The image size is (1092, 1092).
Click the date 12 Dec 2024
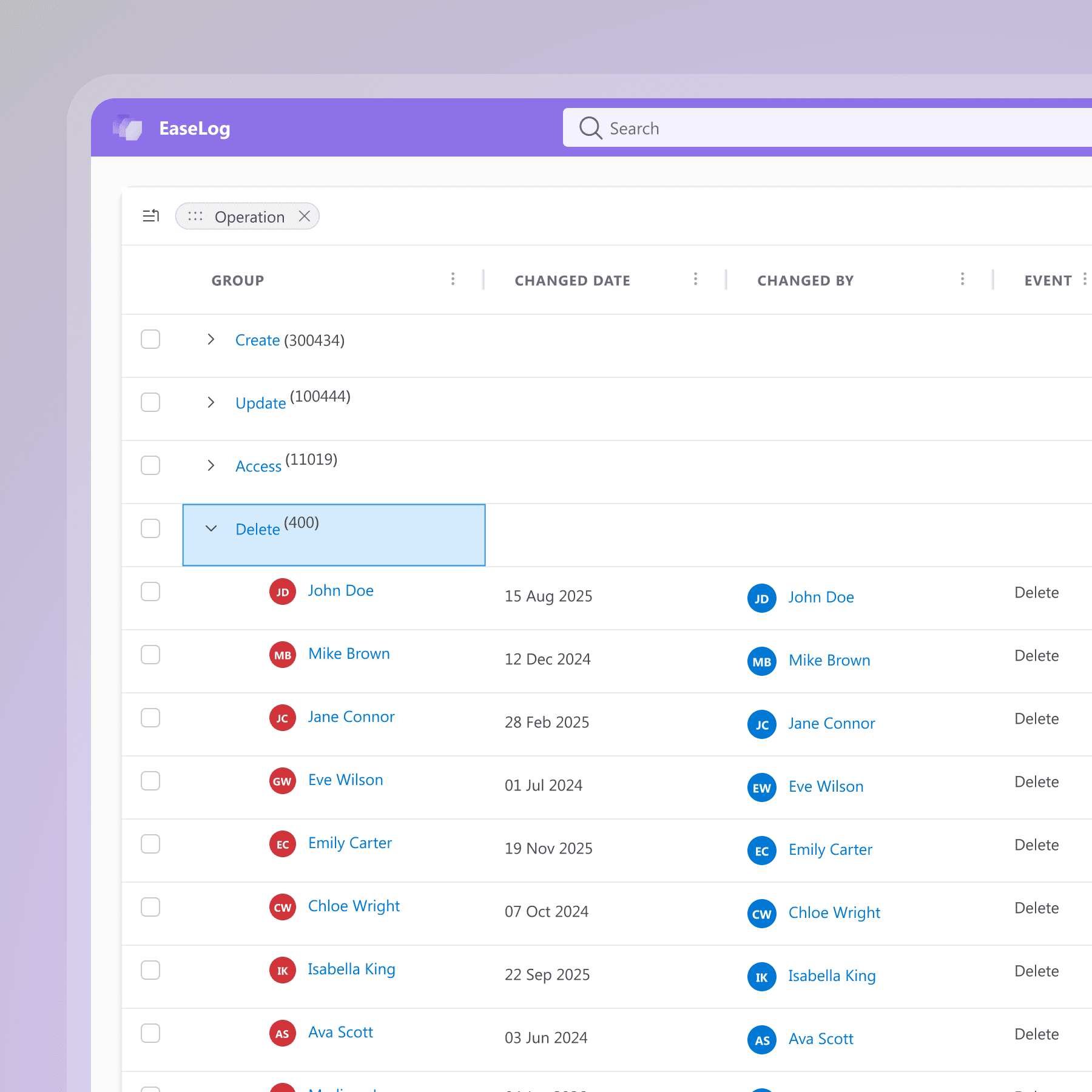click(547, 659)
